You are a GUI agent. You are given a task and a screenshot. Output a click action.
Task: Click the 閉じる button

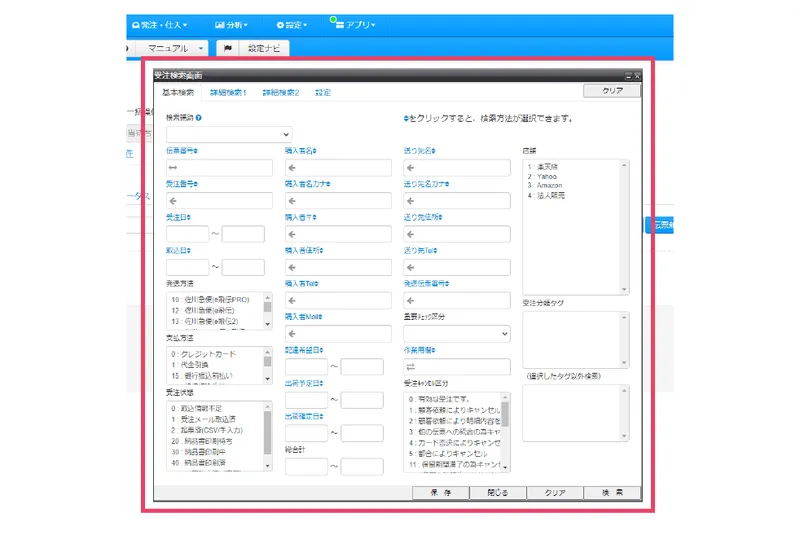click(497, 492)
